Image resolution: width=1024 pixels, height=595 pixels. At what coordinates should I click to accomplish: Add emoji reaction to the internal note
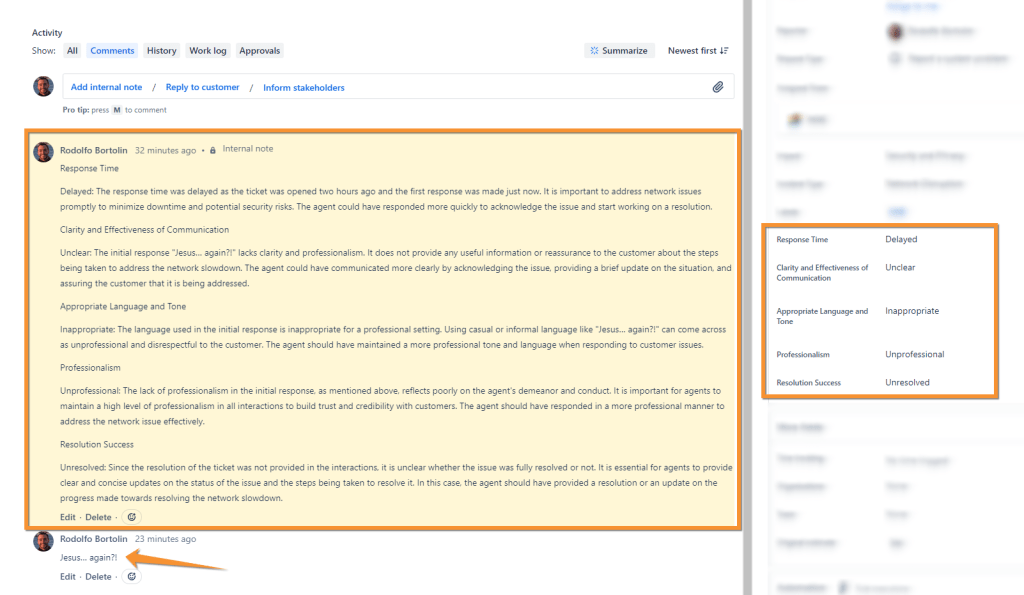[133, 517]
